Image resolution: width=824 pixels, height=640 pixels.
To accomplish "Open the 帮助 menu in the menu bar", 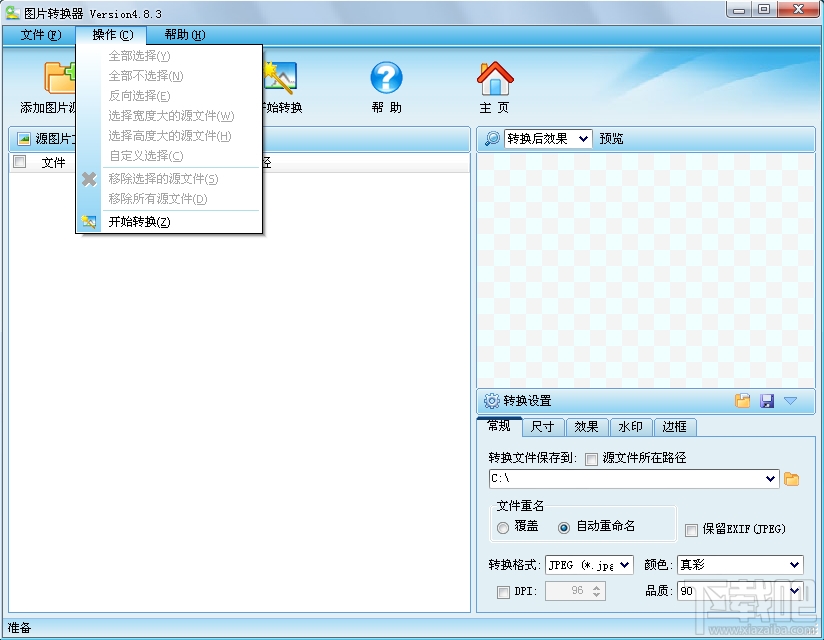I will tap(183, 33).
